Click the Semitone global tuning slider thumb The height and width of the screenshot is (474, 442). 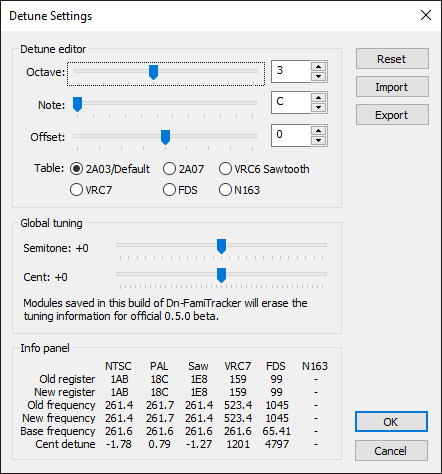(221, 246)
